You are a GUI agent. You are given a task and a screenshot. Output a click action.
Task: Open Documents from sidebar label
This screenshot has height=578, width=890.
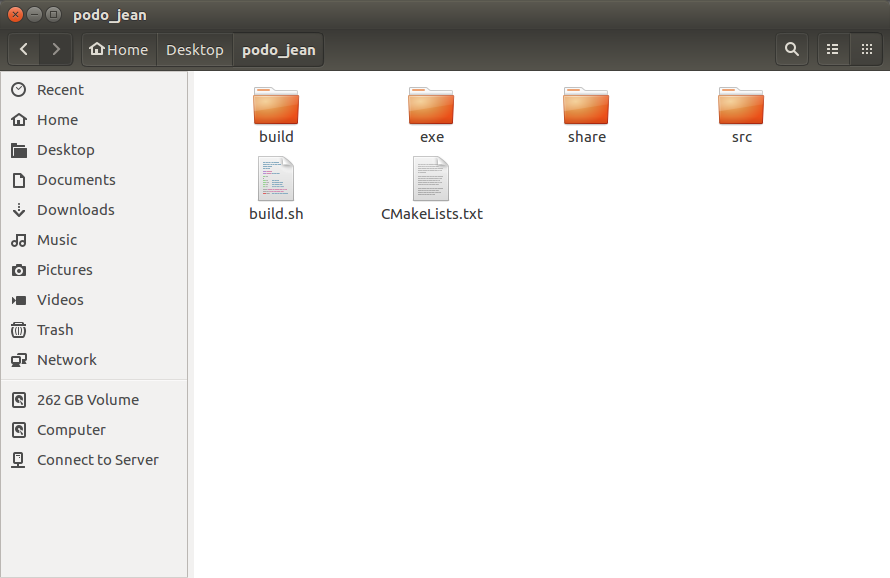pos(76,180)
